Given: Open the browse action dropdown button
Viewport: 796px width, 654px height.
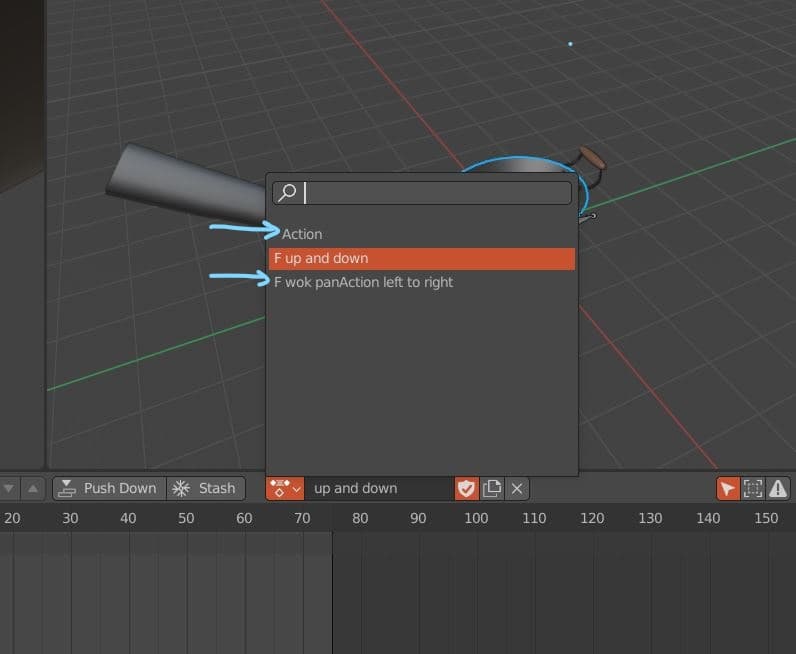Looking at the screenshot, I should (285, 488).
